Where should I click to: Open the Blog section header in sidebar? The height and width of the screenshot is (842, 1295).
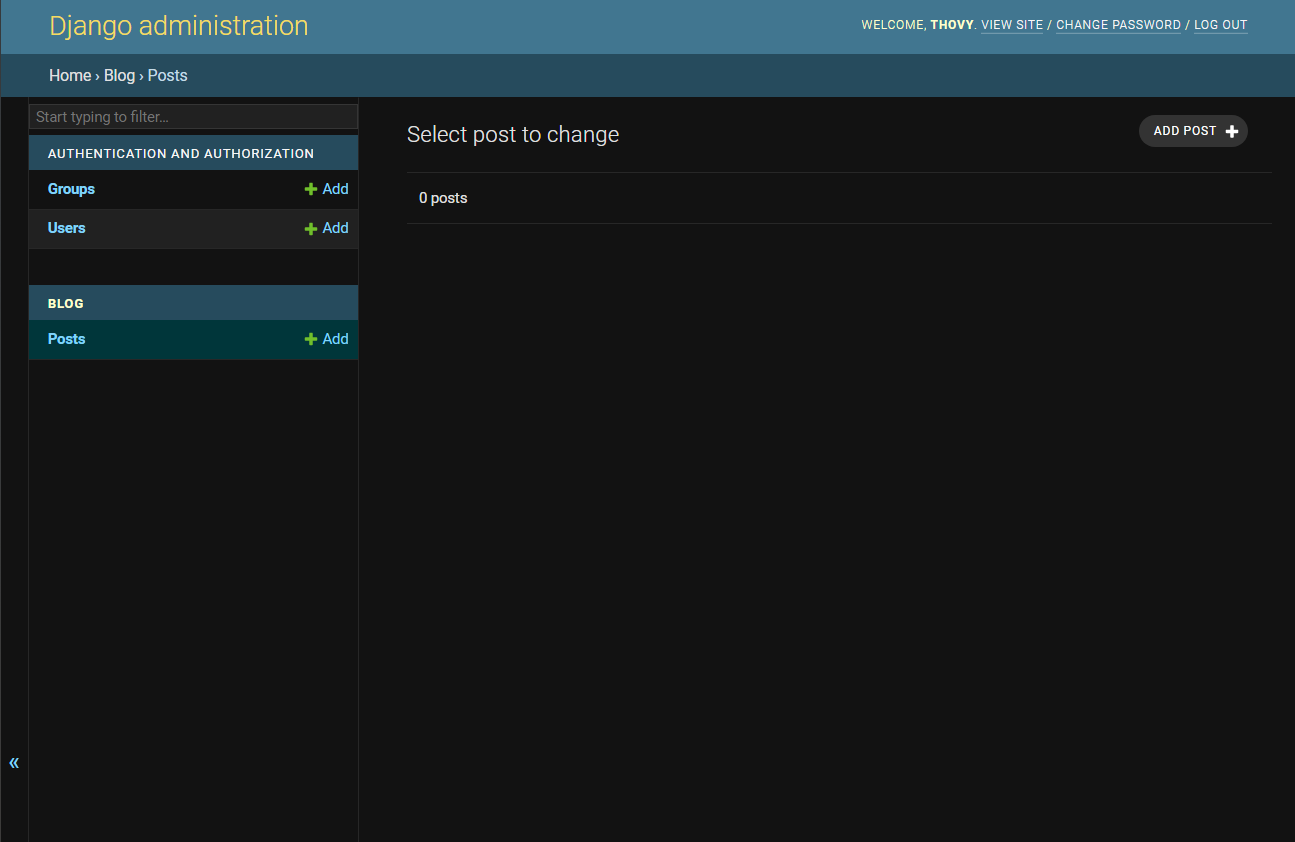click(x=66, y=304)
